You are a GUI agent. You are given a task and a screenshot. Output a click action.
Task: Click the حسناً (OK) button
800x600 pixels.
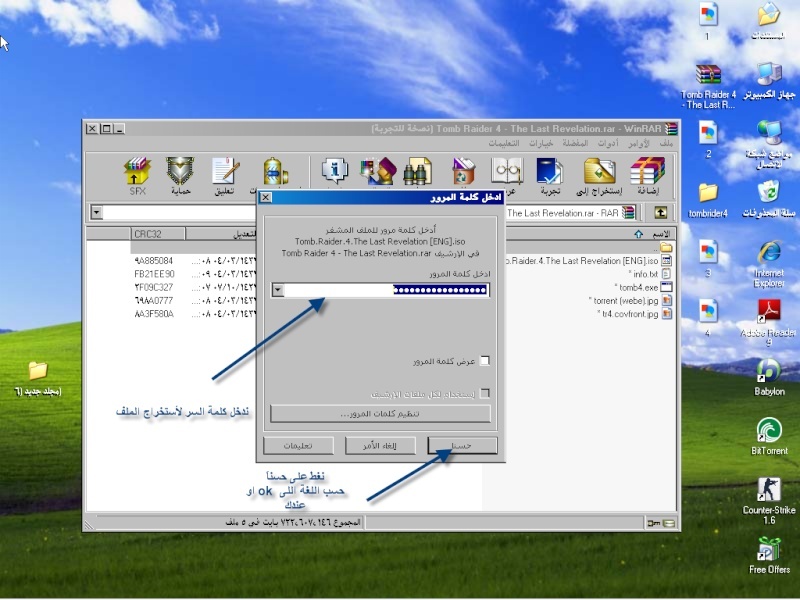[462, 445]
